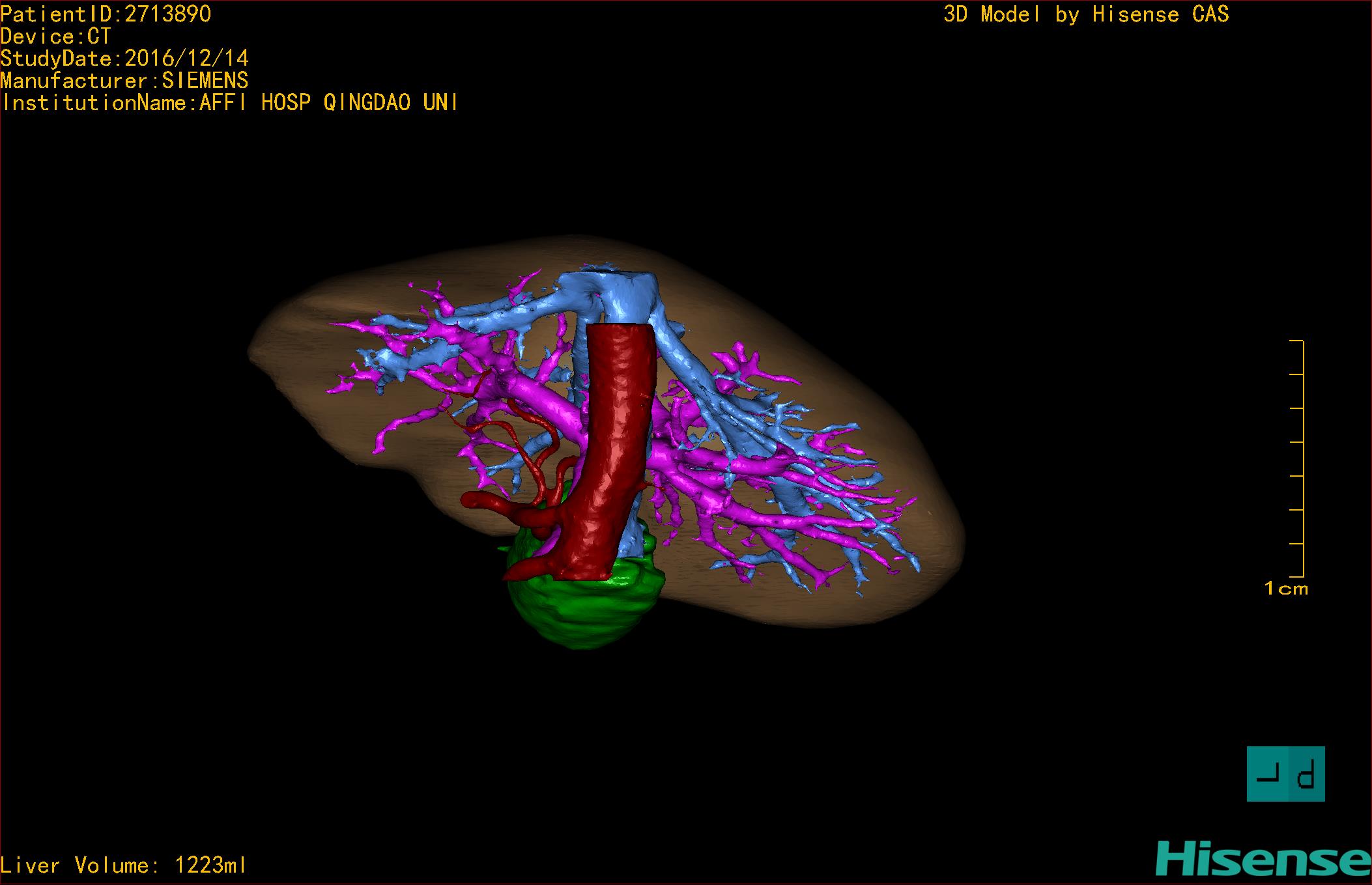Screen dimensions: 1372x885
Task: Click the Device:CT label
Action: pyautogui.click(x=55, y=36)
